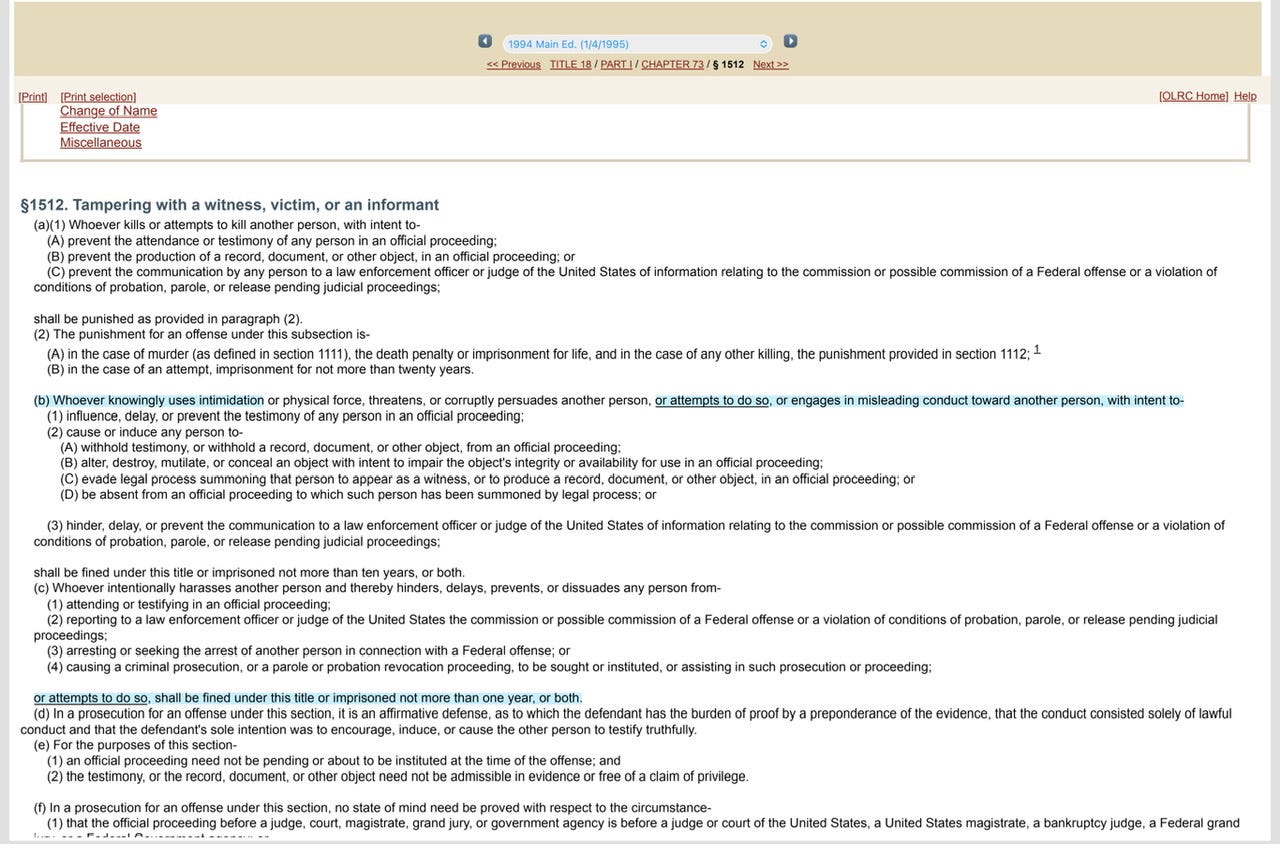This screenshot has width=1280, height=844.
Task: Click 'shall be punished as provided in paragraph (2).'
Action: 168,319
